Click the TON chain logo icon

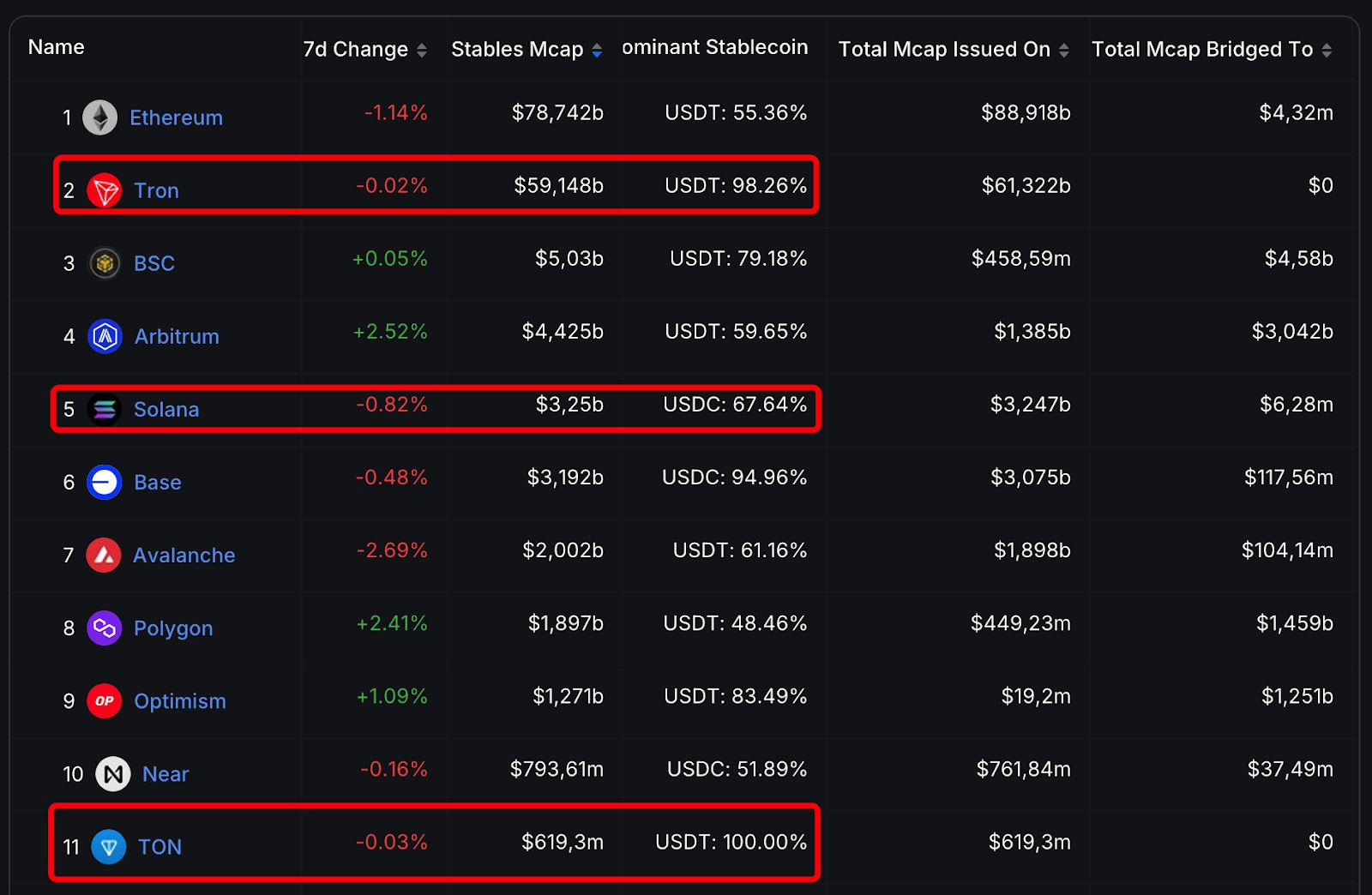pyautogui.click(x=109, y=847)
